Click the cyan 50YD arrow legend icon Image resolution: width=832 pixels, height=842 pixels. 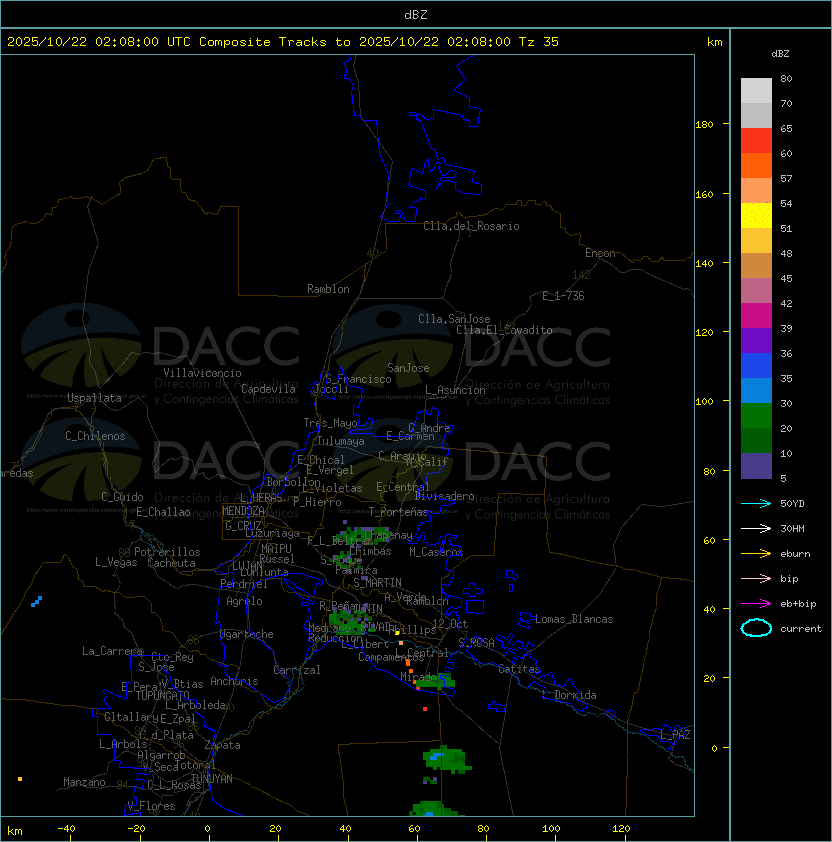(x=756, y=504)
